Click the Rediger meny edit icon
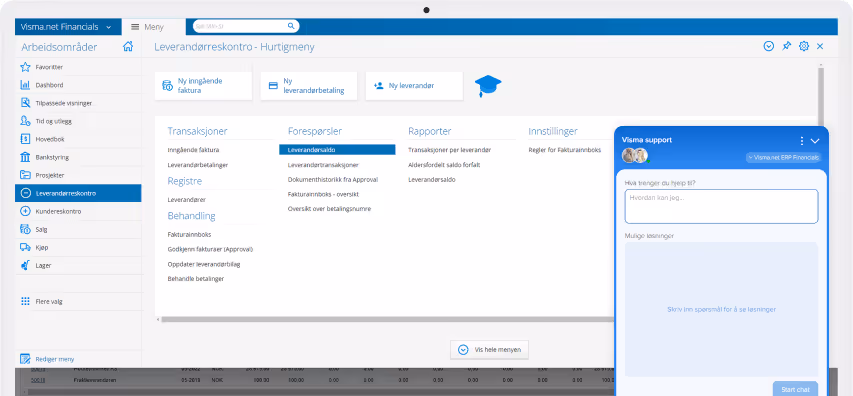 [25, 359]
